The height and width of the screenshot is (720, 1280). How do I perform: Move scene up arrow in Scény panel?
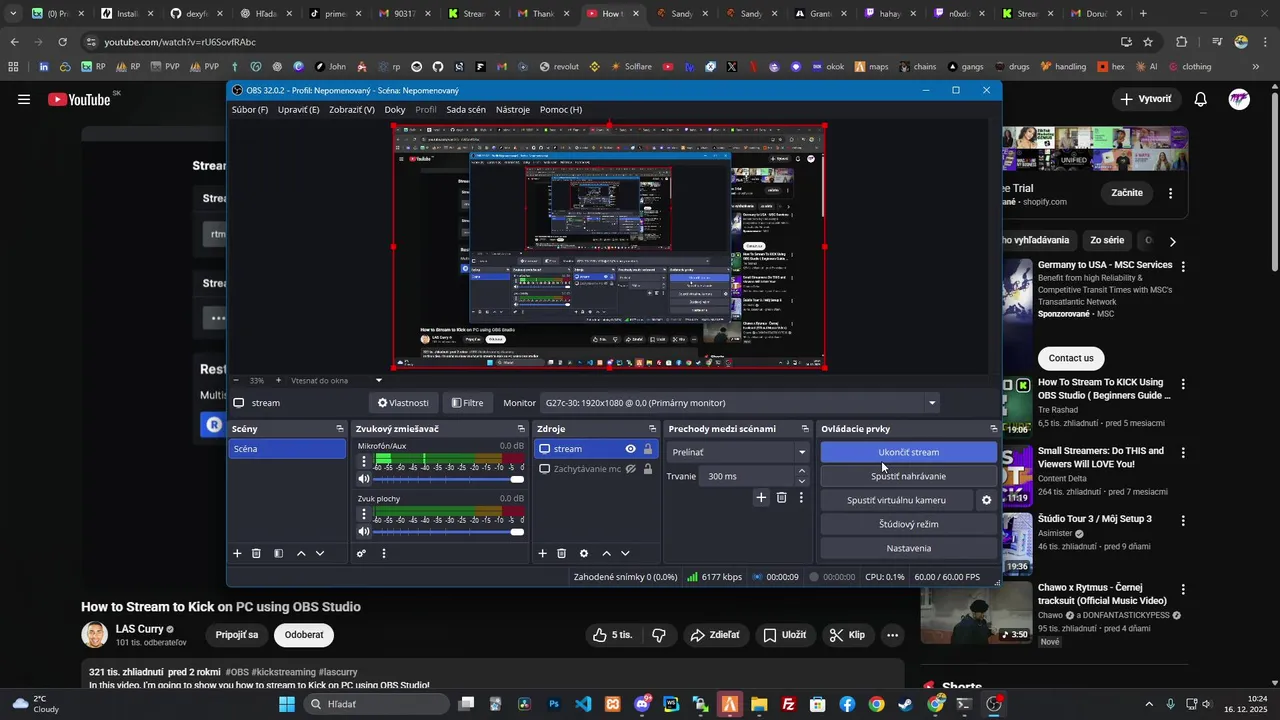[301, 553]
